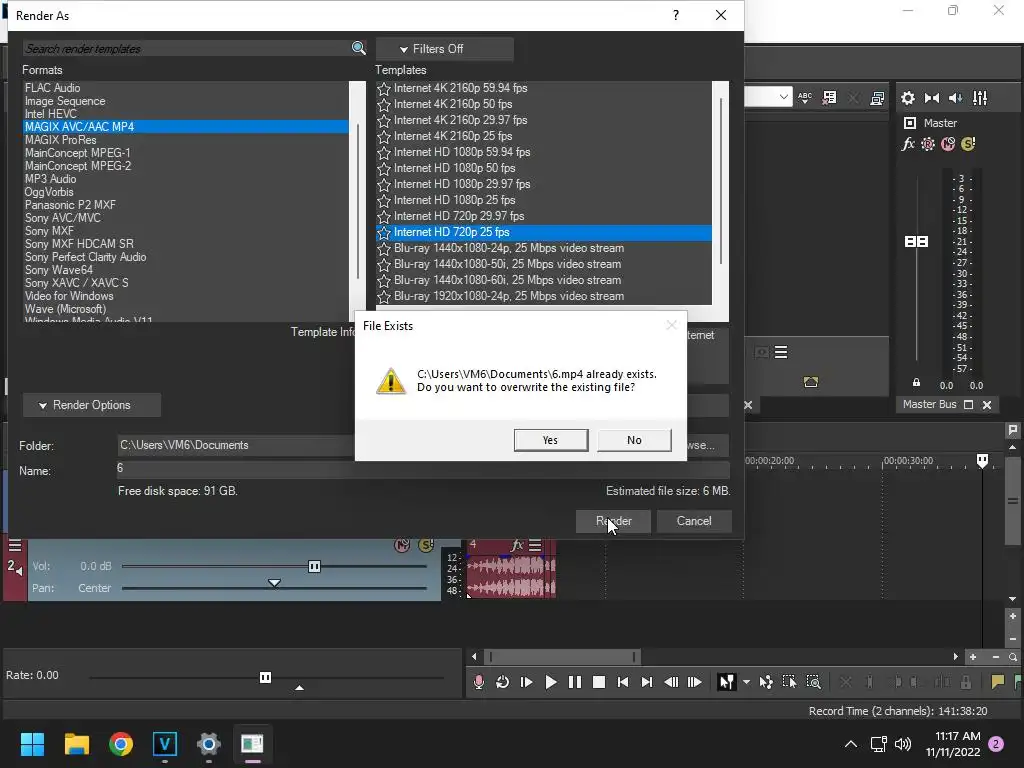Image resolution: width=1024 pixels, height=768 pixels.
Task: Click Templates list scrollbar
Action: coord(720,181)
